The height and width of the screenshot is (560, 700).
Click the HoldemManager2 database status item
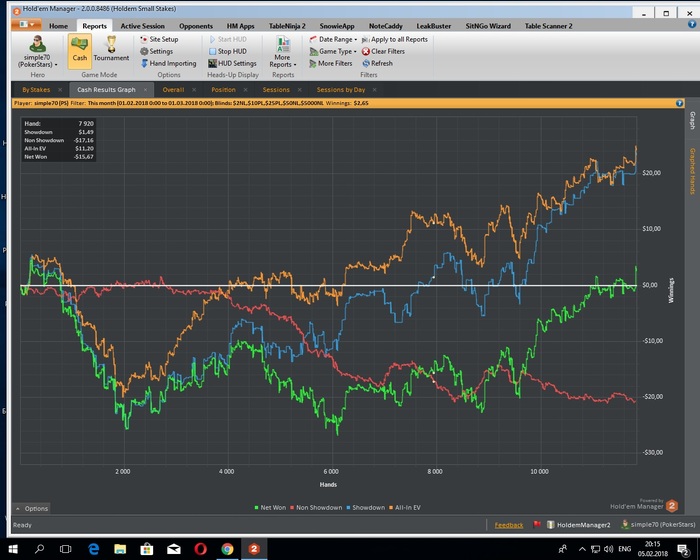[x=579, y=525]
